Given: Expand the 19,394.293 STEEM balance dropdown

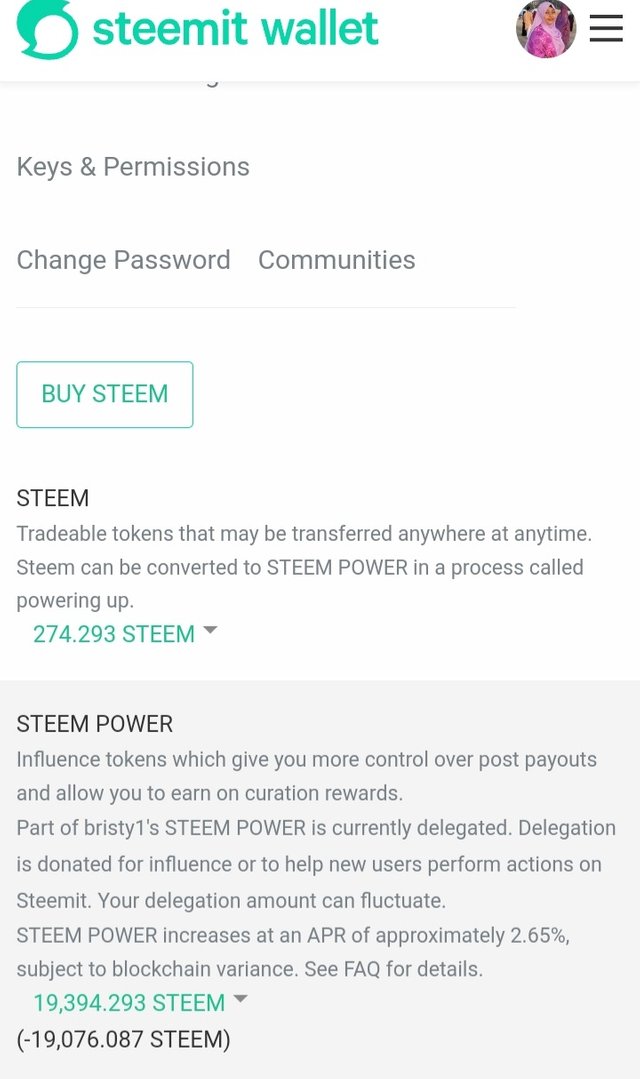Looking at the screenshot, I should (x=129, y=1003).
